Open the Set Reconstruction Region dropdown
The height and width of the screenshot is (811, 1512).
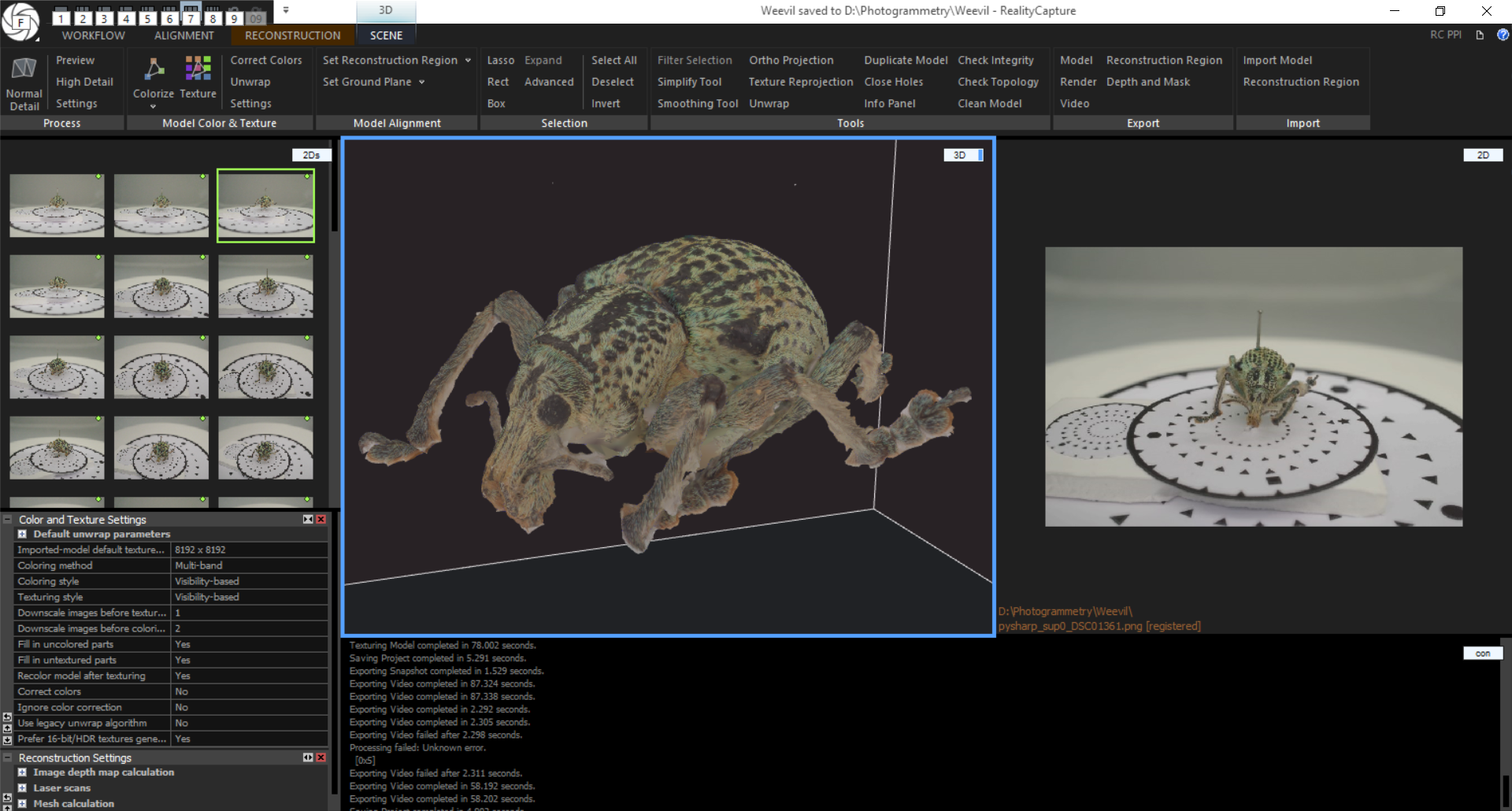click(468, 61)
